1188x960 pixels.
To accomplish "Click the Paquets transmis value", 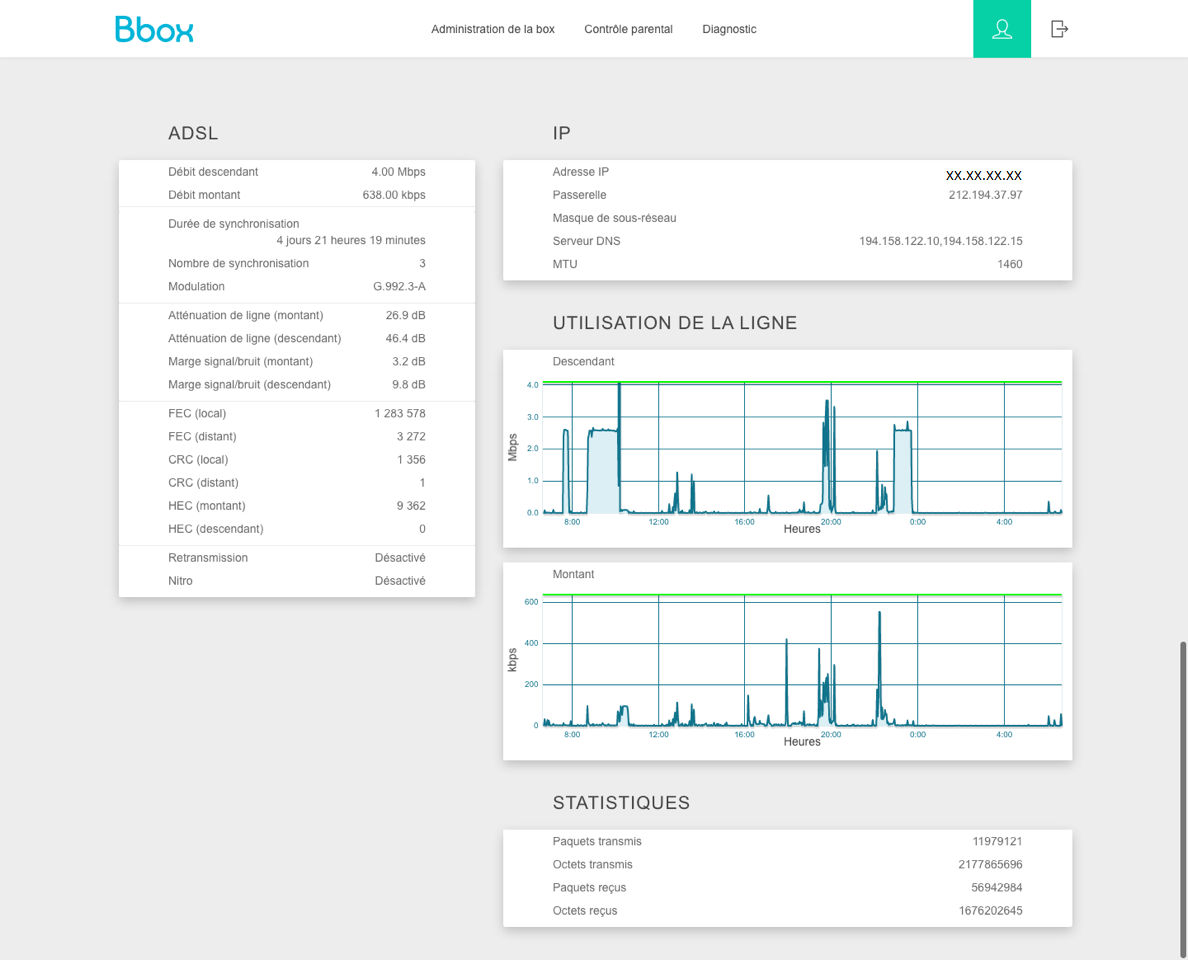I will [997, 841].
